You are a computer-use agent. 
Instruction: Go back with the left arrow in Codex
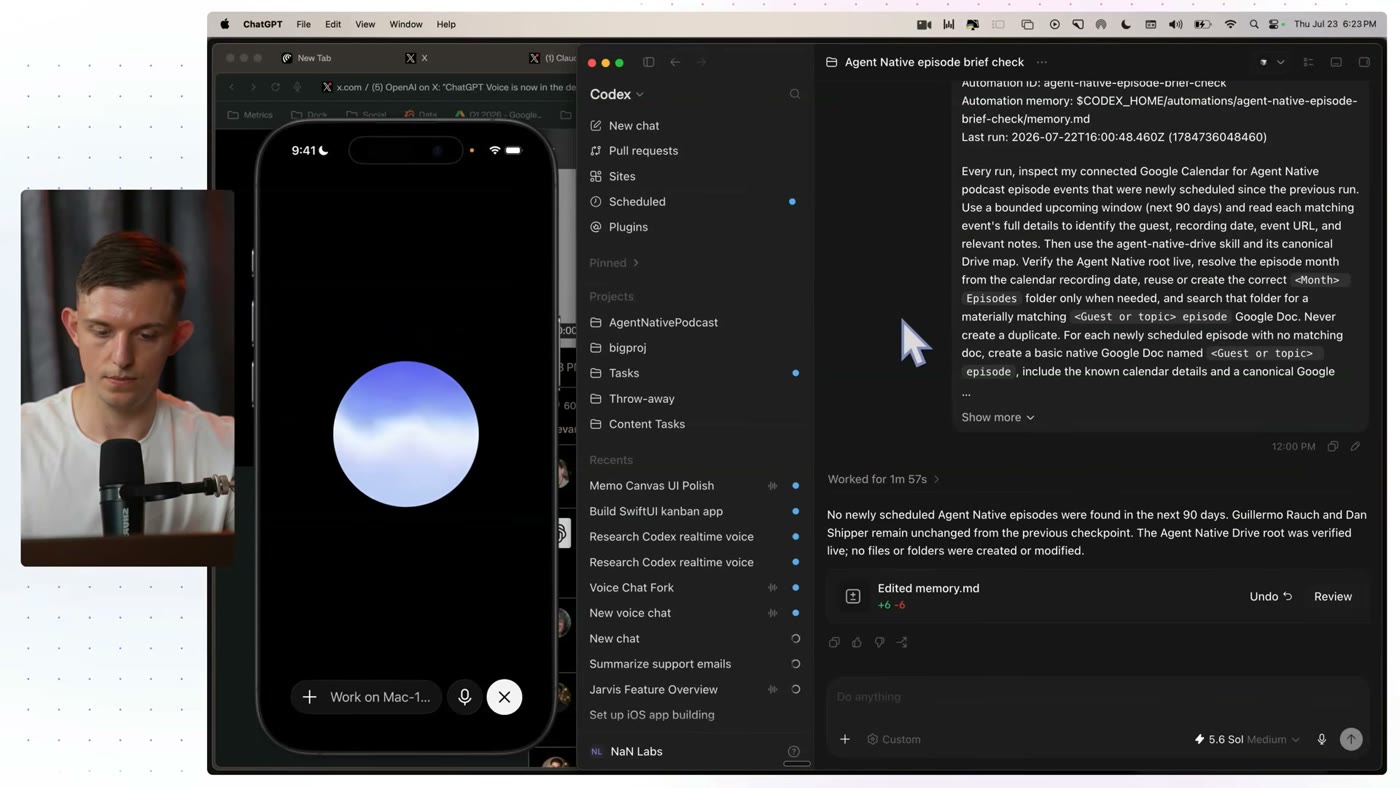tap(675, 62)
